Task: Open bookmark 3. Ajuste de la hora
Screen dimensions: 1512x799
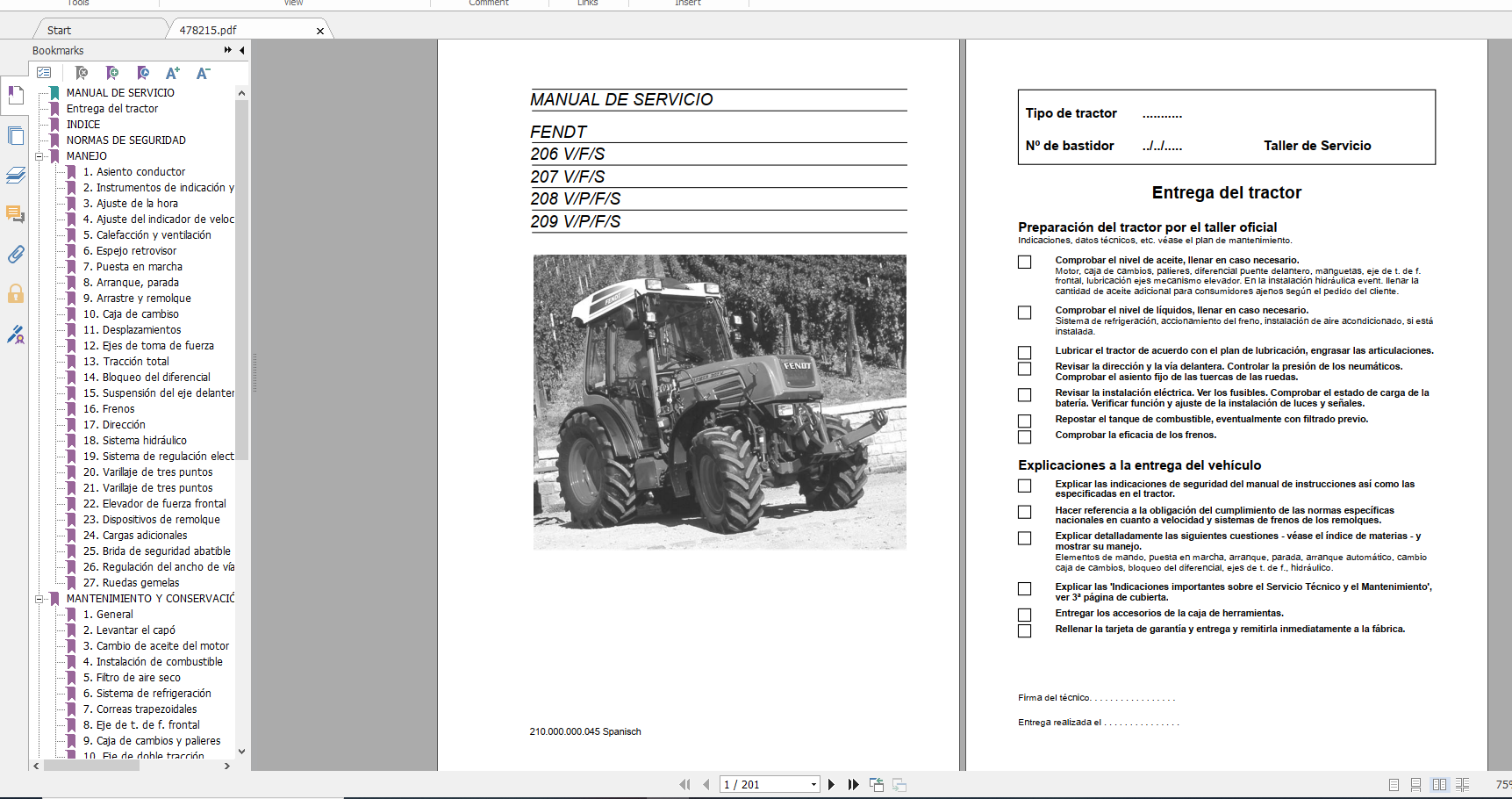Action: pyautogui.click(x=131, y=204)
